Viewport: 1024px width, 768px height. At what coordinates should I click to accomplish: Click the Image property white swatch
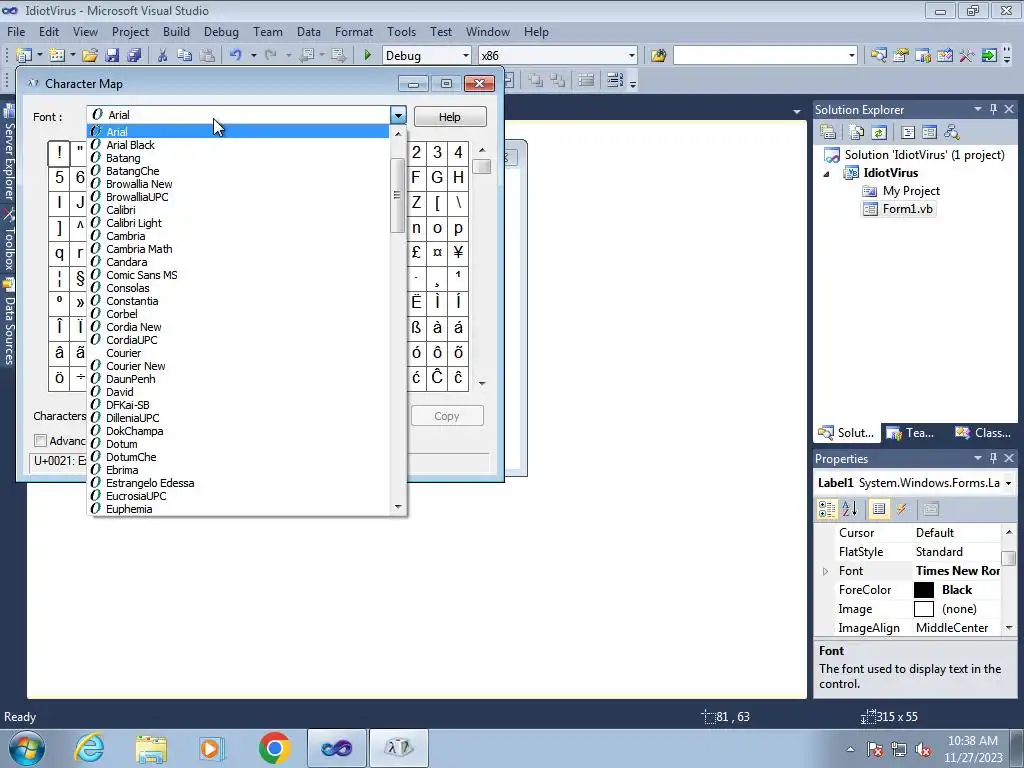[923, 609]
